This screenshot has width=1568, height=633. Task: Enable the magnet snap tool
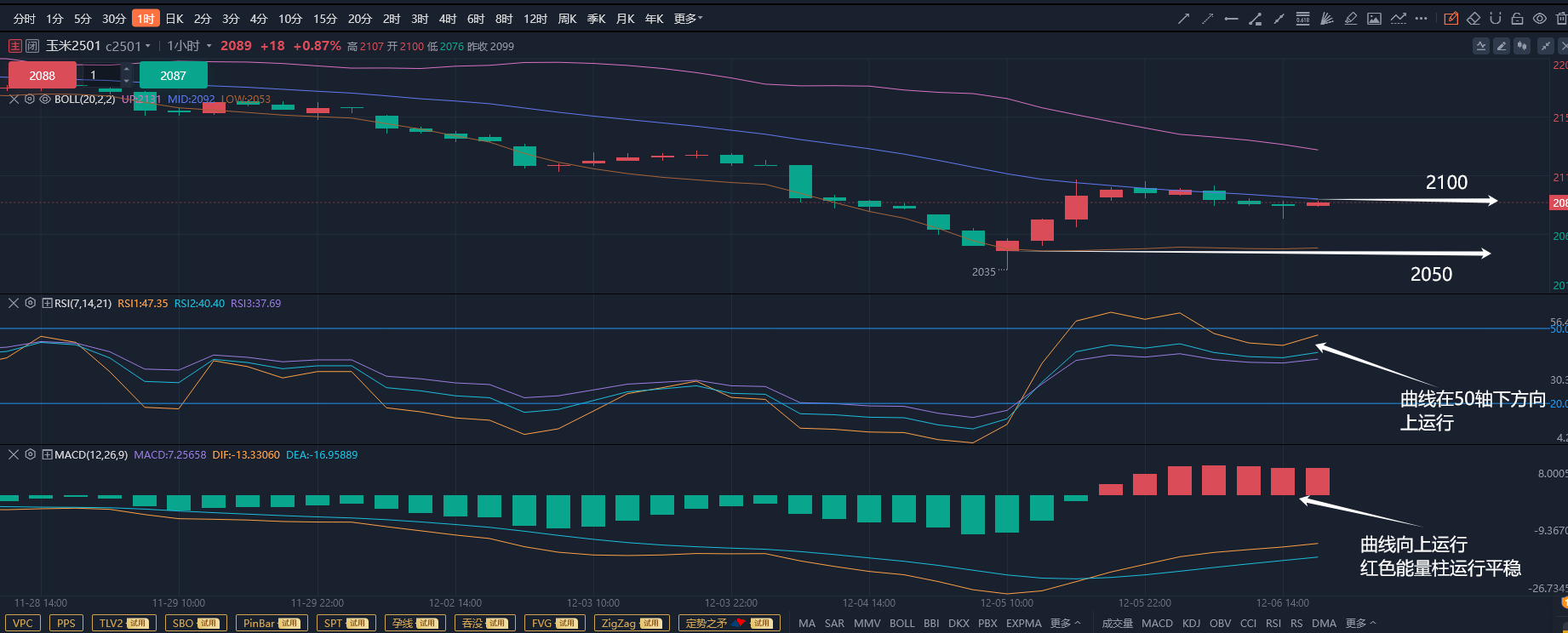[1495, 19]
